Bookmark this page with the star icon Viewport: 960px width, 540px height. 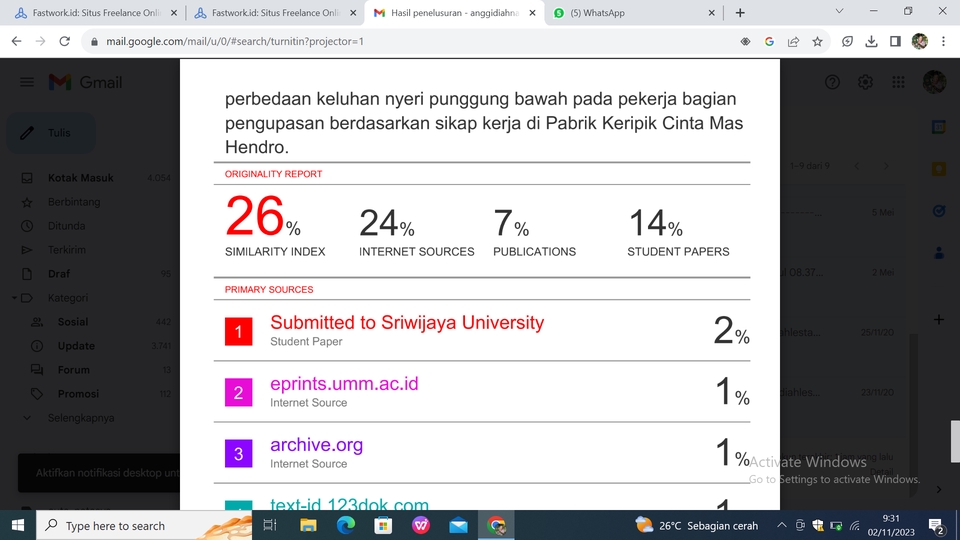click(817, 41)
